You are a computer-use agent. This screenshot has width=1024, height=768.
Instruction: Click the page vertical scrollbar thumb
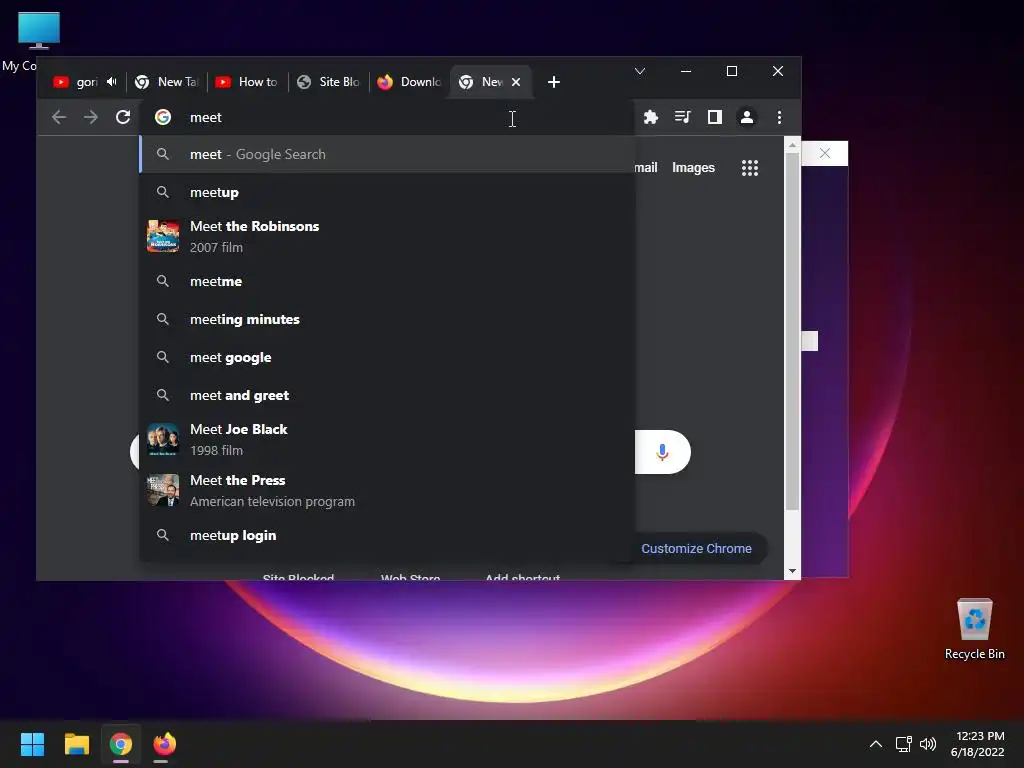tap(792, 332)
